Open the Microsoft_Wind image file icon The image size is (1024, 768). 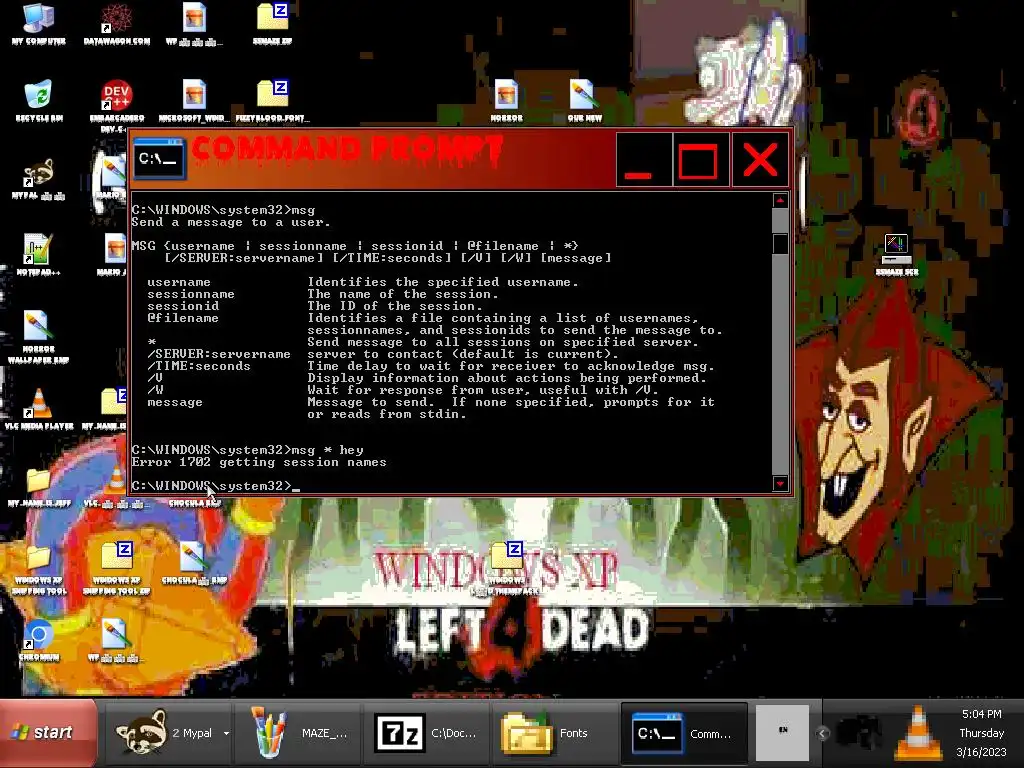click(193, 100)
